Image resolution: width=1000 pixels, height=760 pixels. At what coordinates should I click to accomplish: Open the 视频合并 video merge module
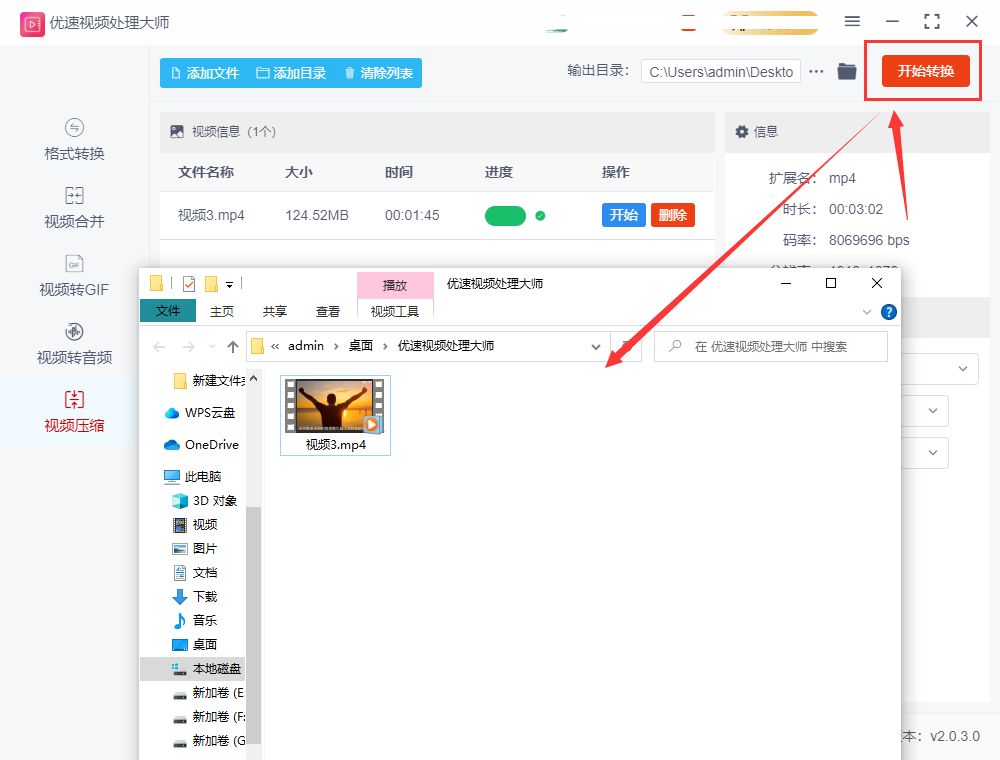point(74,208)
